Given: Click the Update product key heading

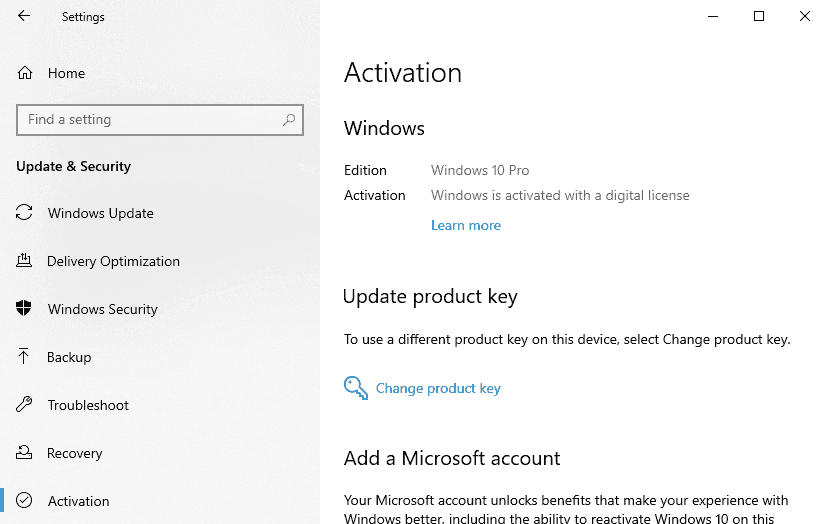Looking at the screenshot, I should tap(430, 296).
